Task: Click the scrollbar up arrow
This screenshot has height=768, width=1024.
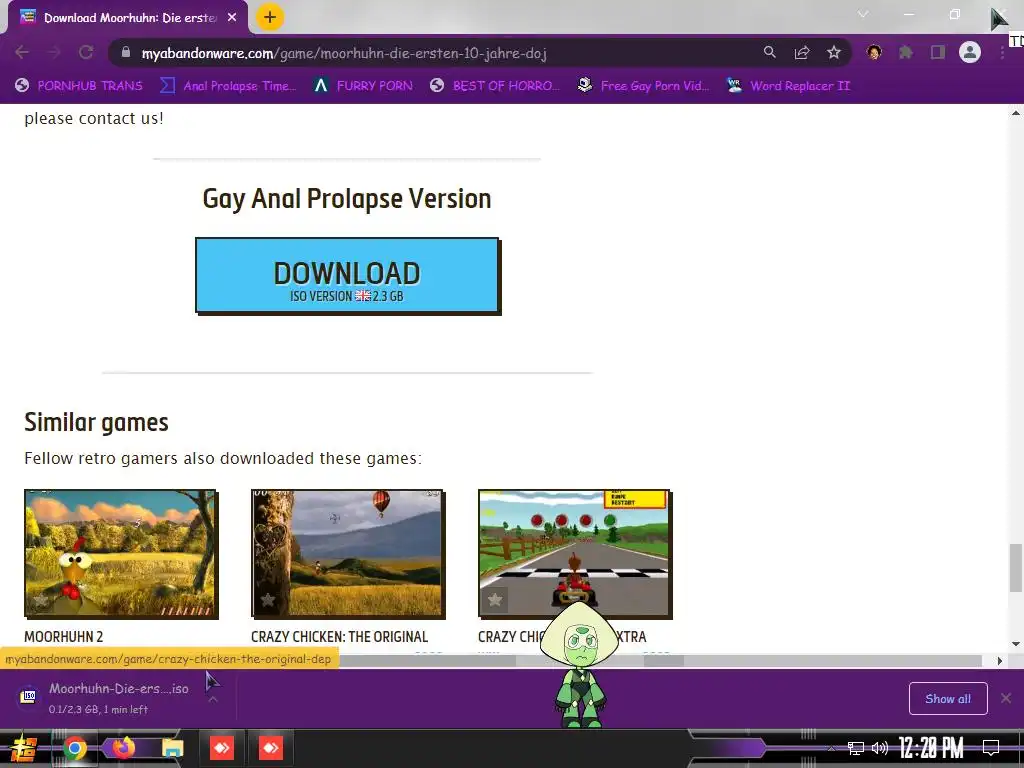Action: pos(1016,113)
